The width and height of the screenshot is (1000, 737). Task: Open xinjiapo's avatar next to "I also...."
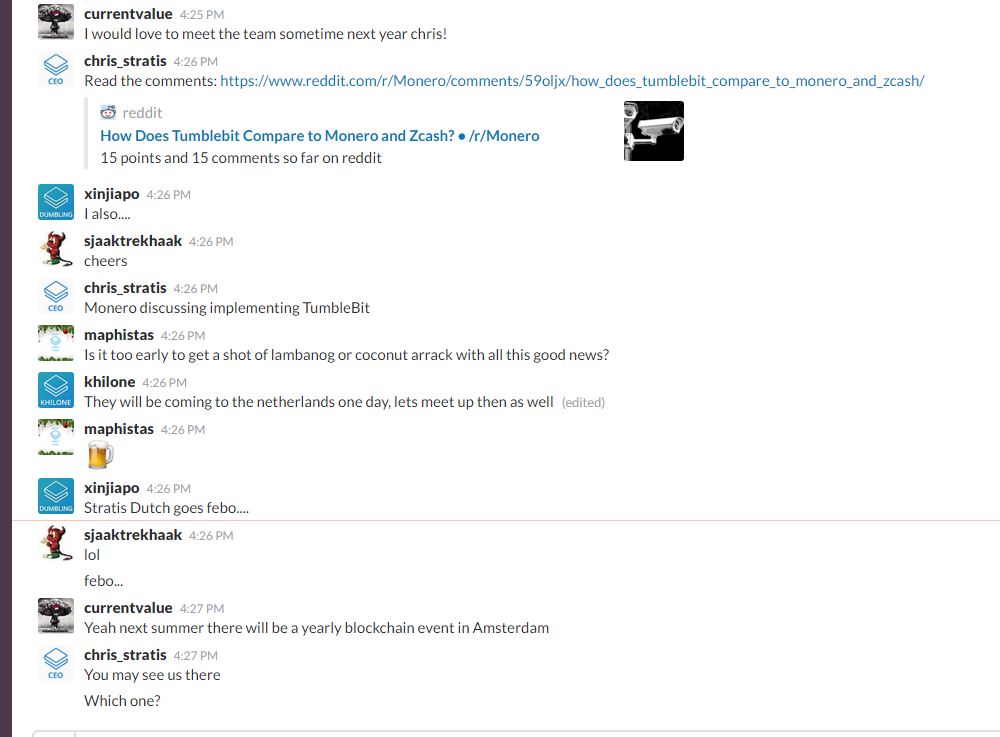[x=55, y=202]
